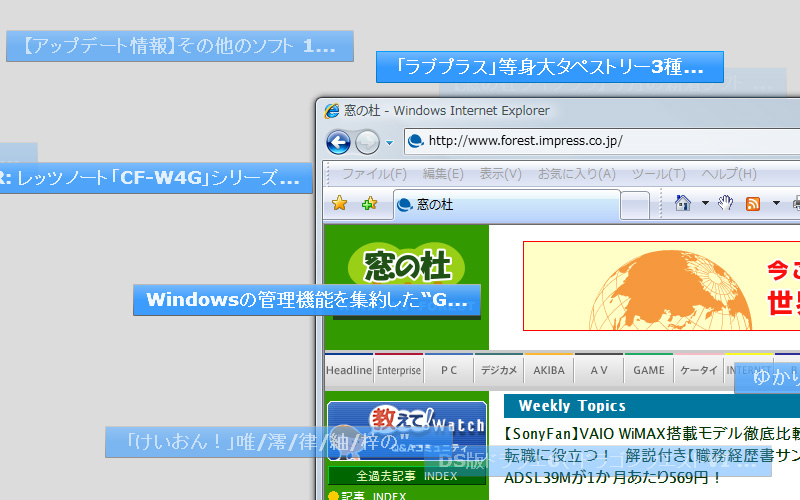Open the ADSL39Mが1か月あたり569円 link
Screen dimensions: 800x500
click(612, 478)
